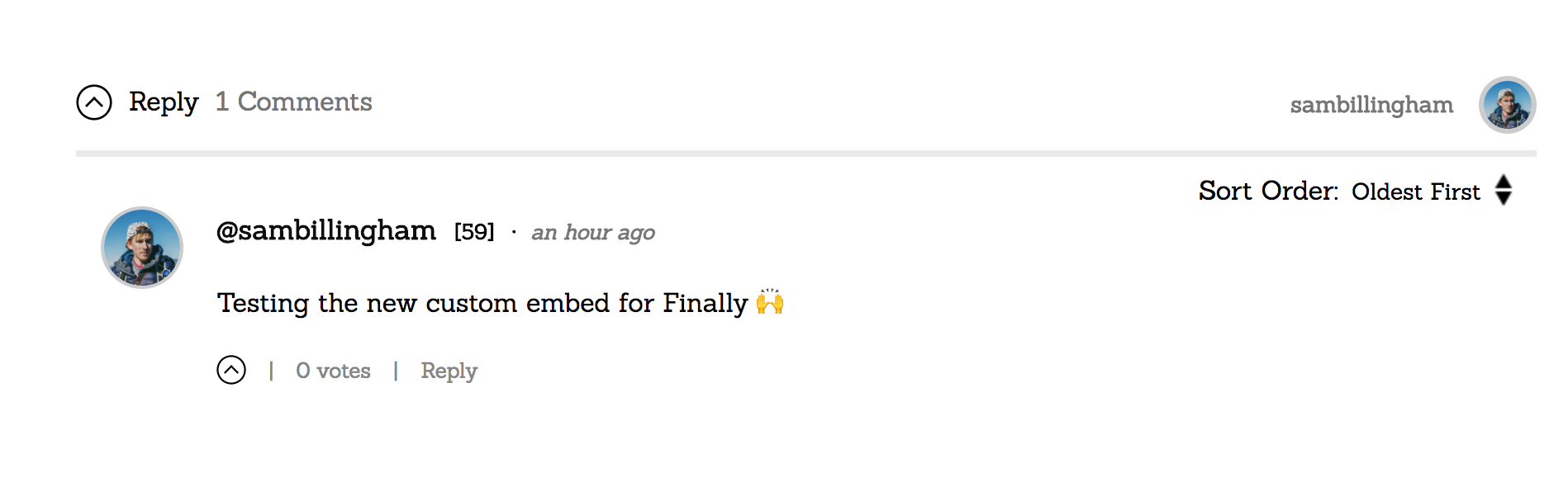Click the word 'Finally' in the comment

(705, 303)
